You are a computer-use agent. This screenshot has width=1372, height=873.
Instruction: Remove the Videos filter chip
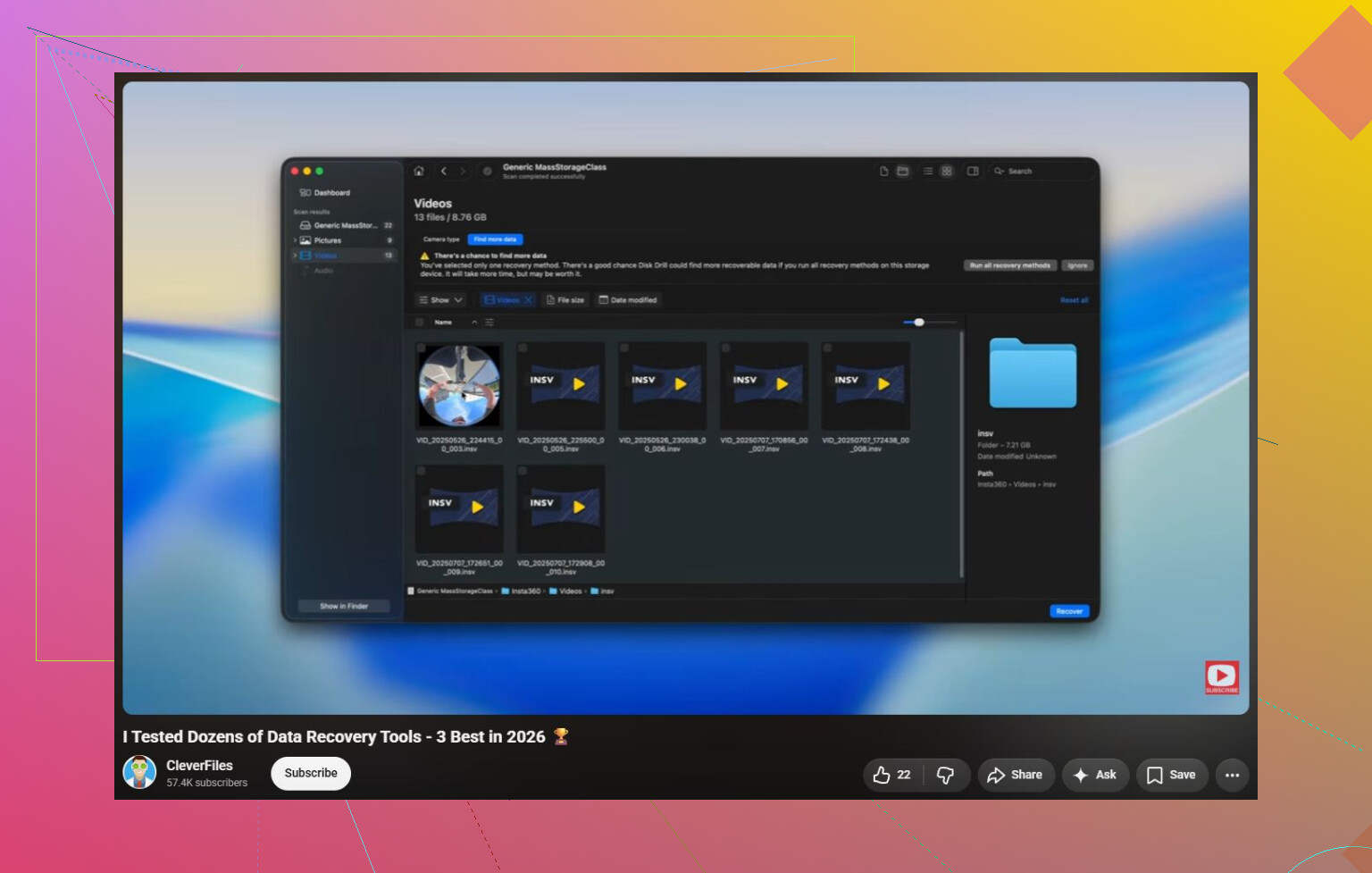pyautogui.click(x=528, y=300)
